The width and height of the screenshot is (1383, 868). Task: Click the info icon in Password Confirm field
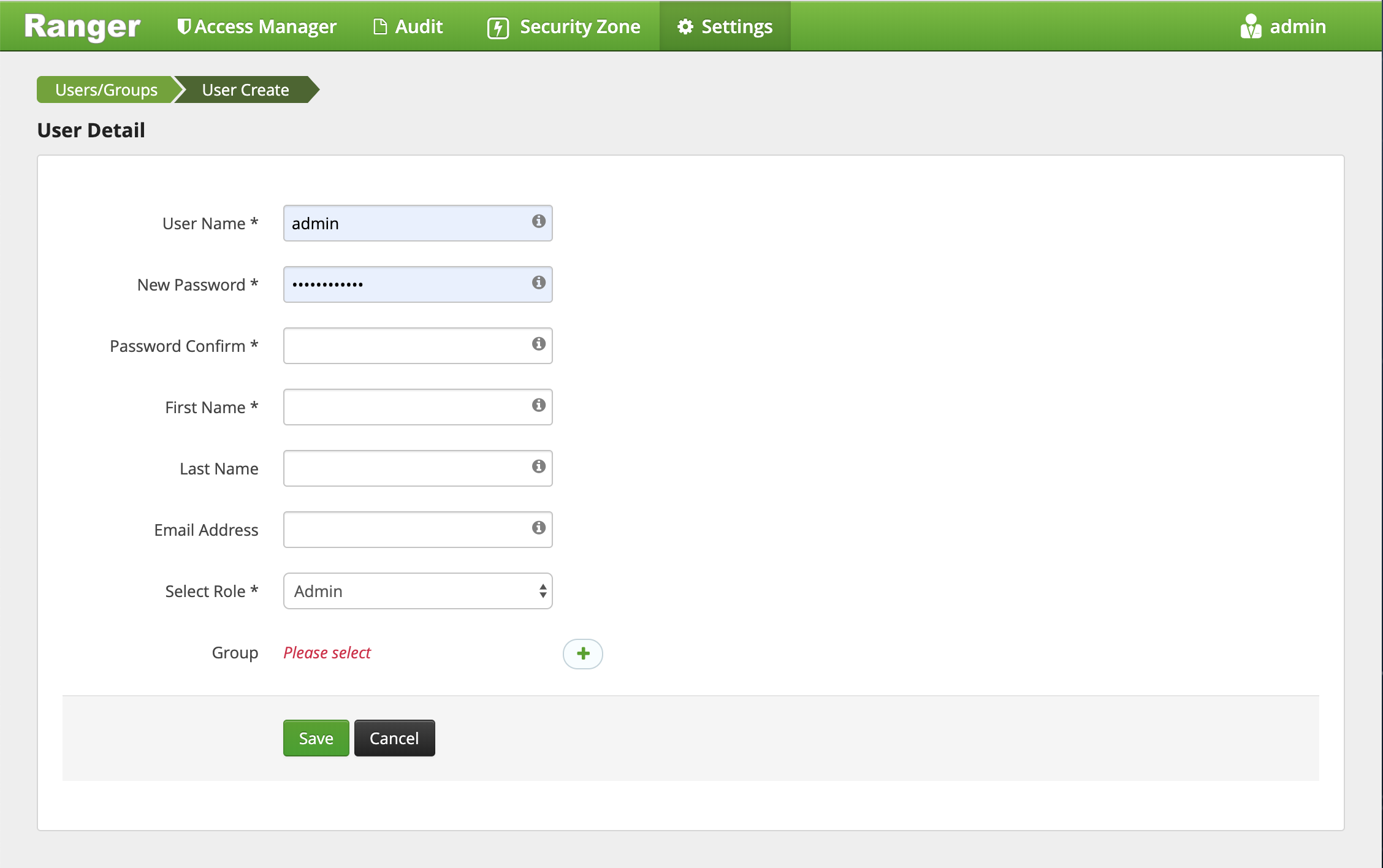(x=539, y=344)
